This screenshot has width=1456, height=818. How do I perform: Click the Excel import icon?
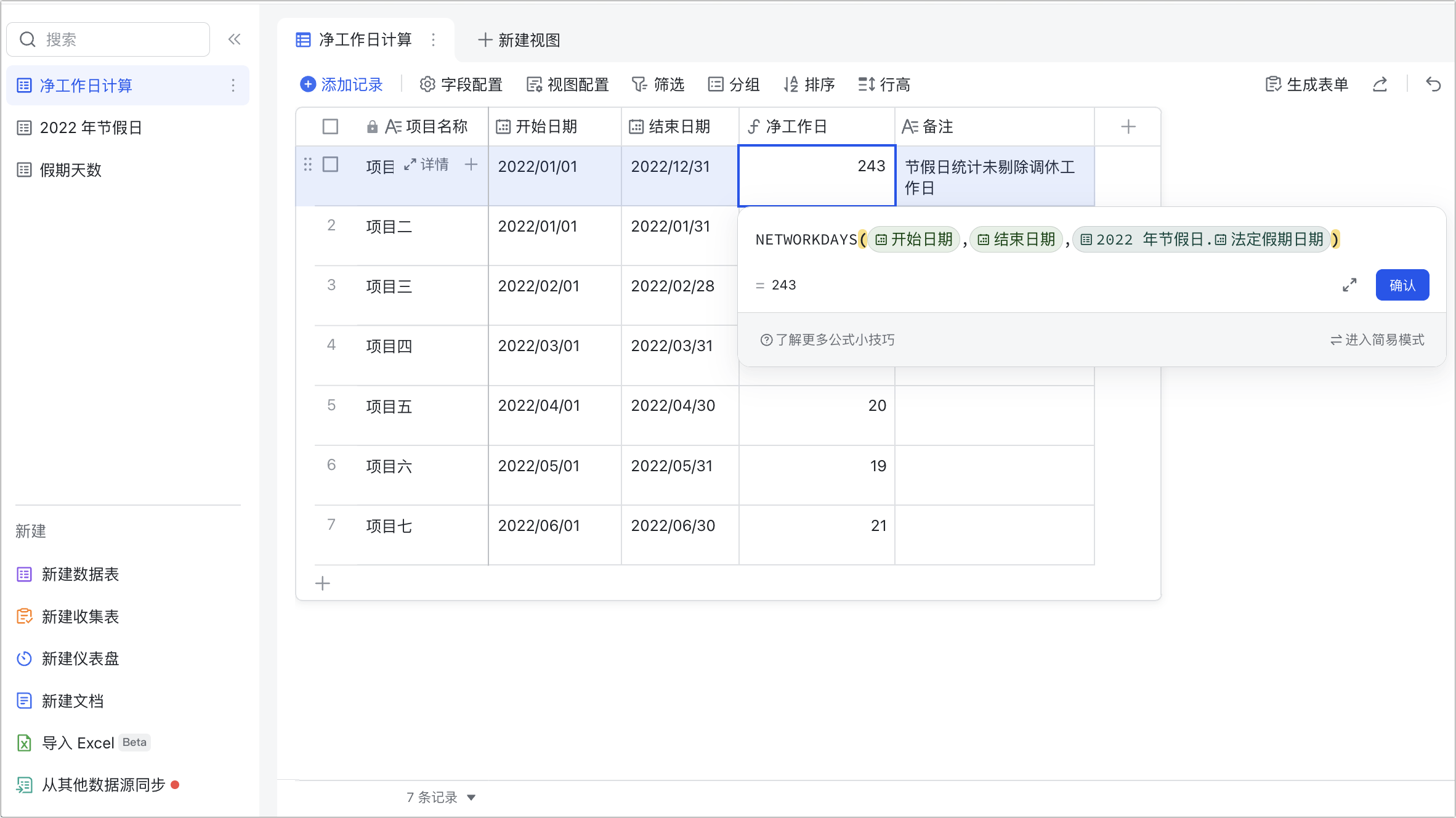24,743
